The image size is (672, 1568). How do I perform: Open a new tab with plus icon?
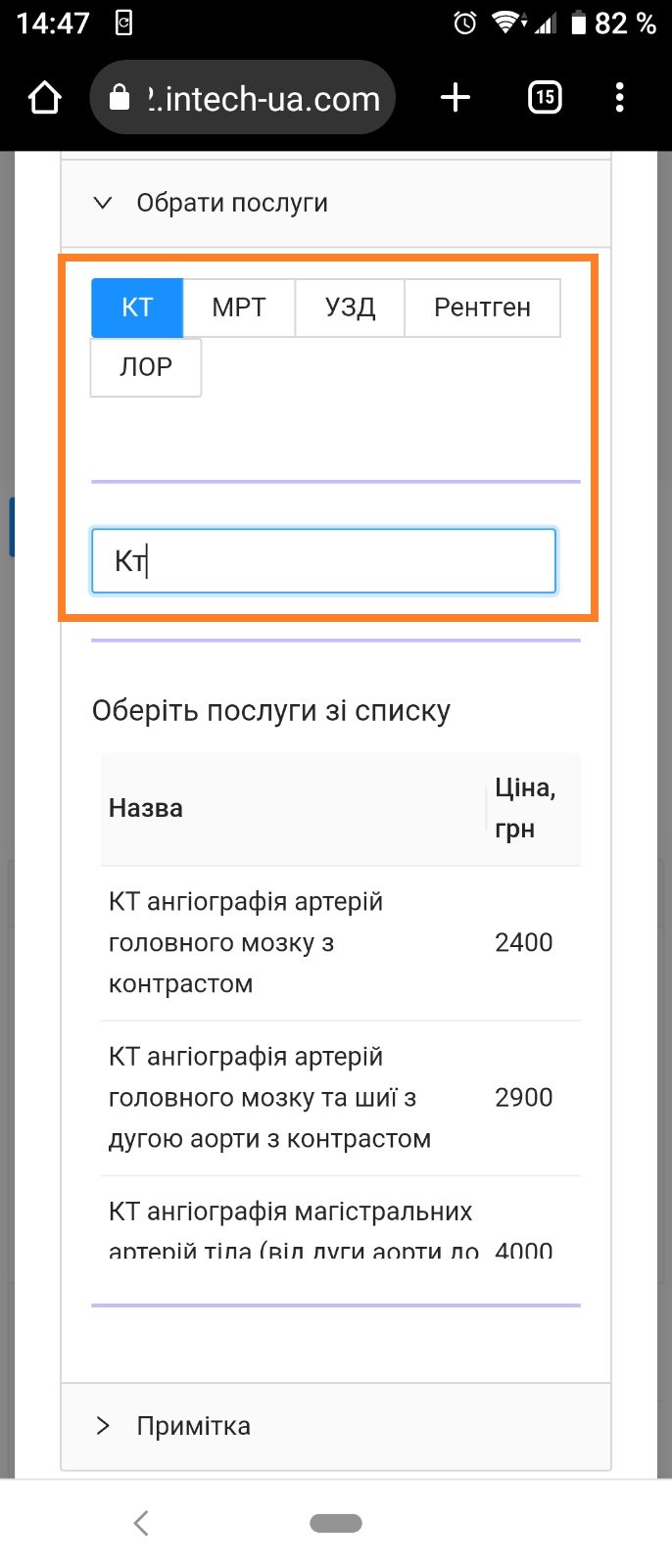456,98
